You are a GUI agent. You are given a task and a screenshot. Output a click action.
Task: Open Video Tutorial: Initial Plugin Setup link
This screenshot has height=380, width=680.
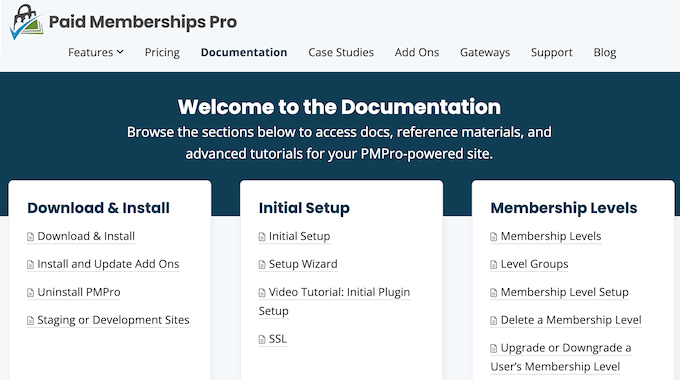(x=334, y=301)
